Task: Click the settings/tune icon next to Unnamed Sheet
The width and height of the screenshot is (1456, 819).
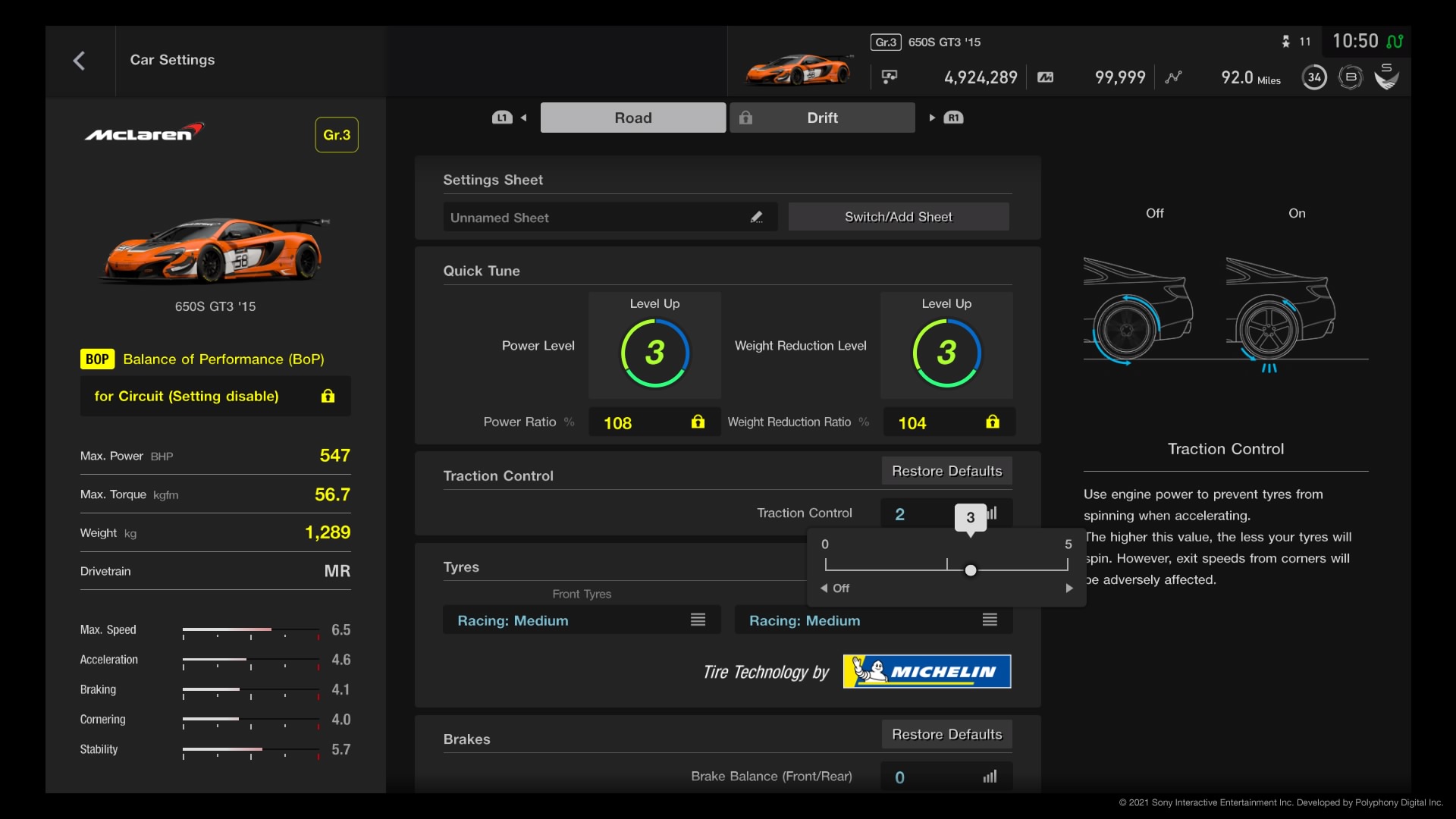Action: (x=758, y=217)
